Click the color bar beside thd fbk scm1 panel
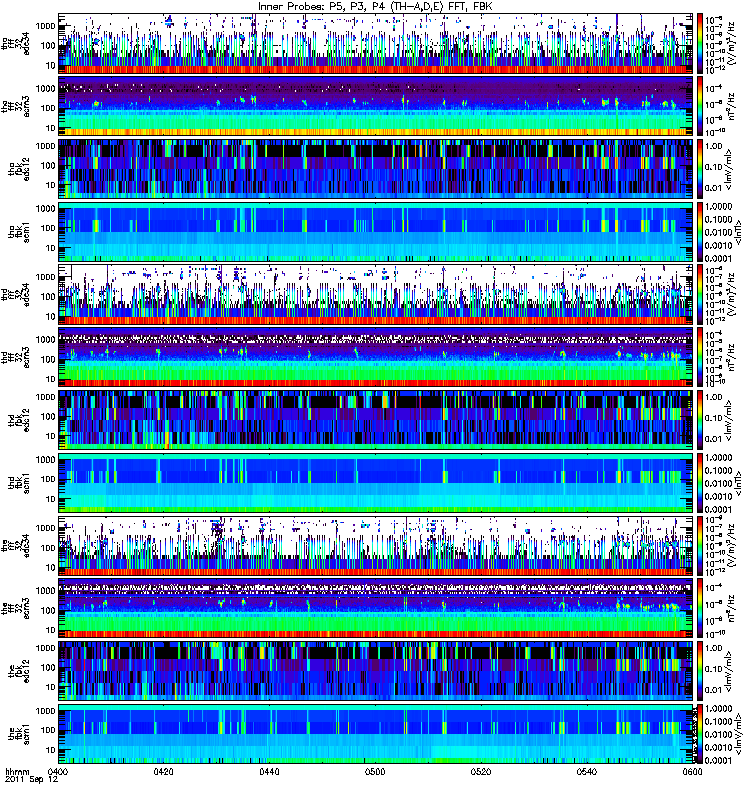Viewport: 750px width, 800px height. coord(700,483)
